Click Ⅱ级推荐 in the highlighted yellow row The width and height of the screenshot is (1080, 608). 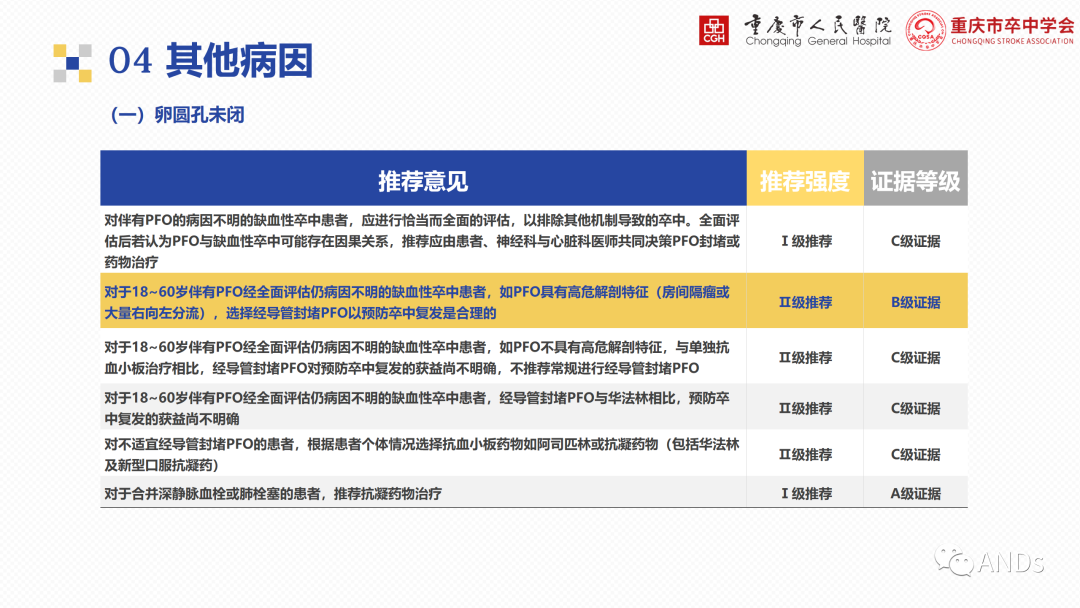(x=806, y=302)
